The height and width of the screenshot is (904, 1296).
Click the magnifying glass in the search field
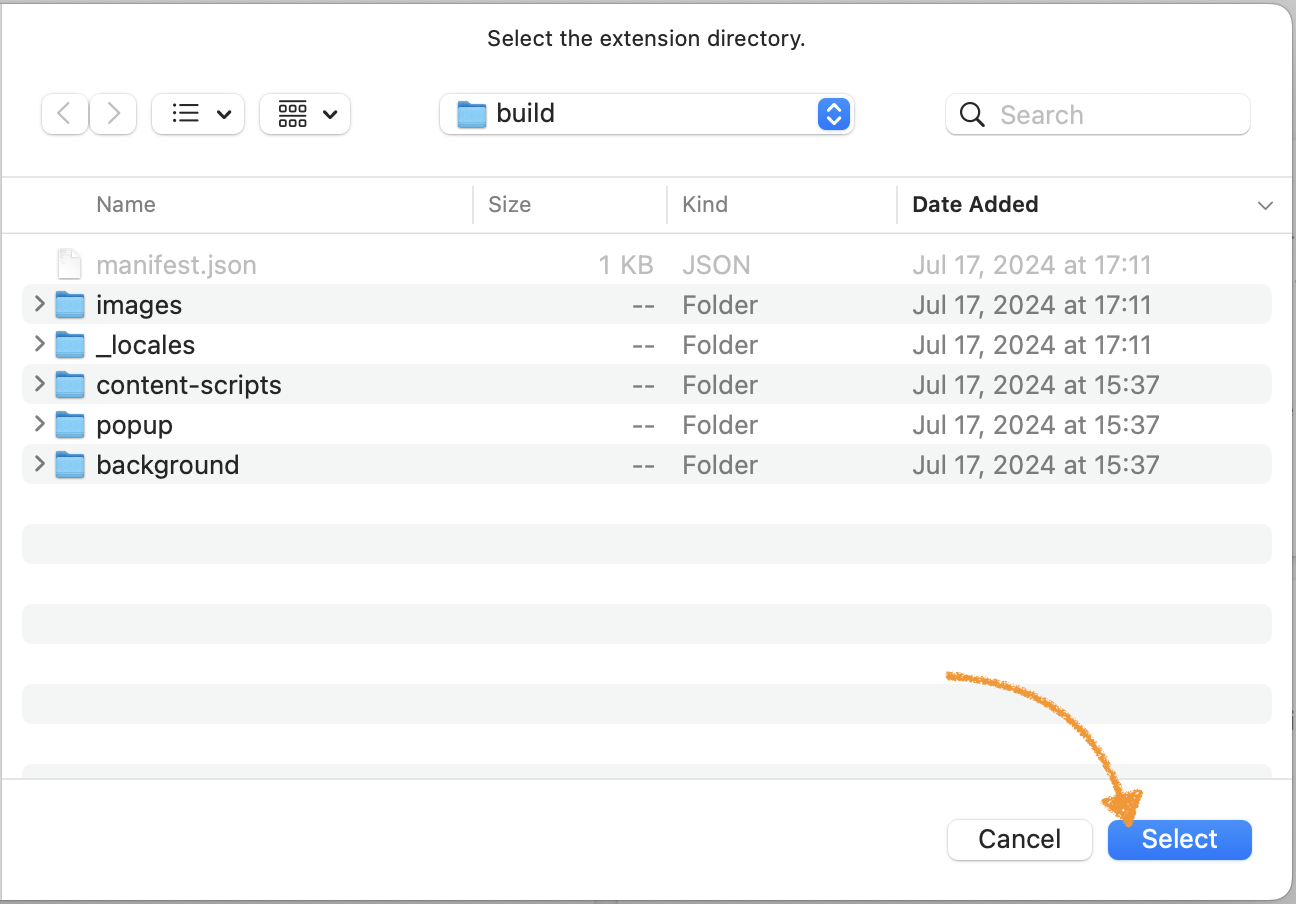(x=971, y=114)
